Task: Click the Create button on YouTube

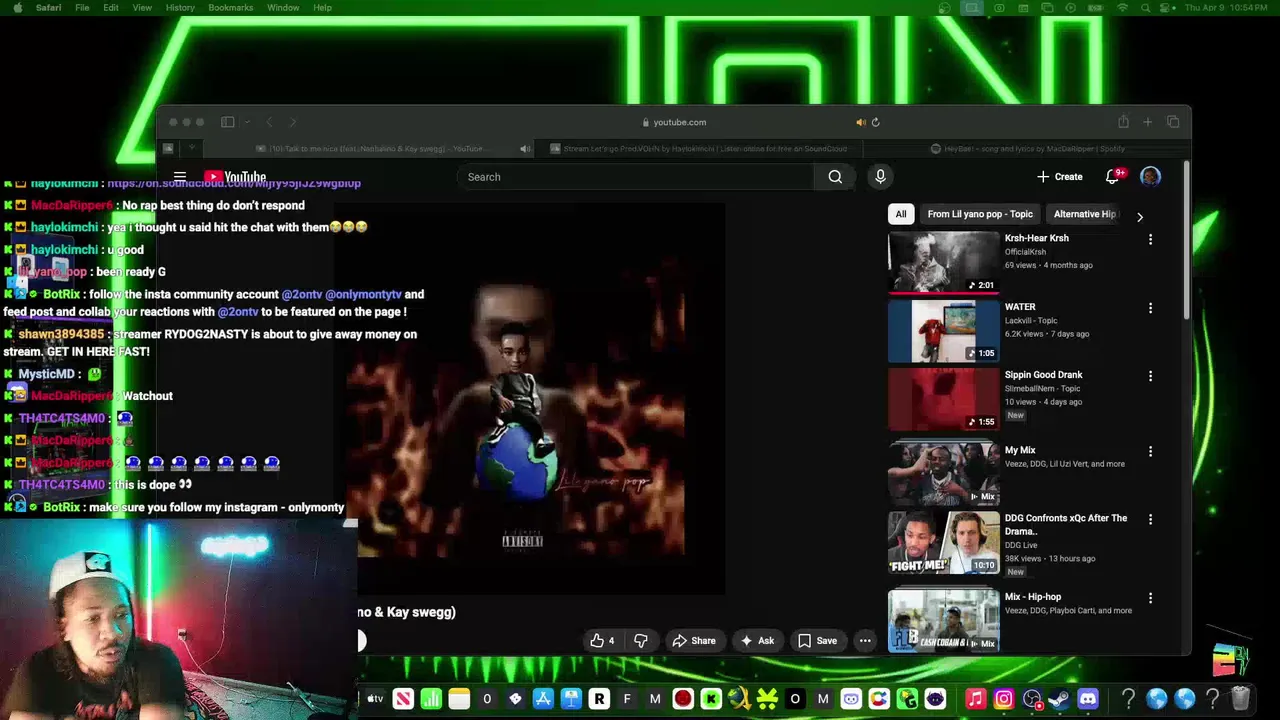Action: click(x=1060, y=177)
